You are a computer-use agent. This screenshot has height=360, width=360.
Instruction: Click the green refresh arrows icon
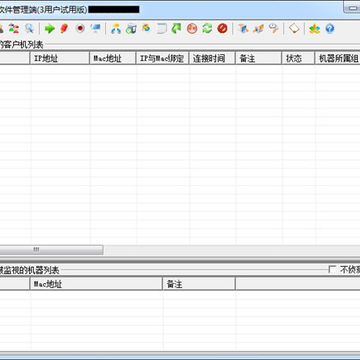point(207,29)
